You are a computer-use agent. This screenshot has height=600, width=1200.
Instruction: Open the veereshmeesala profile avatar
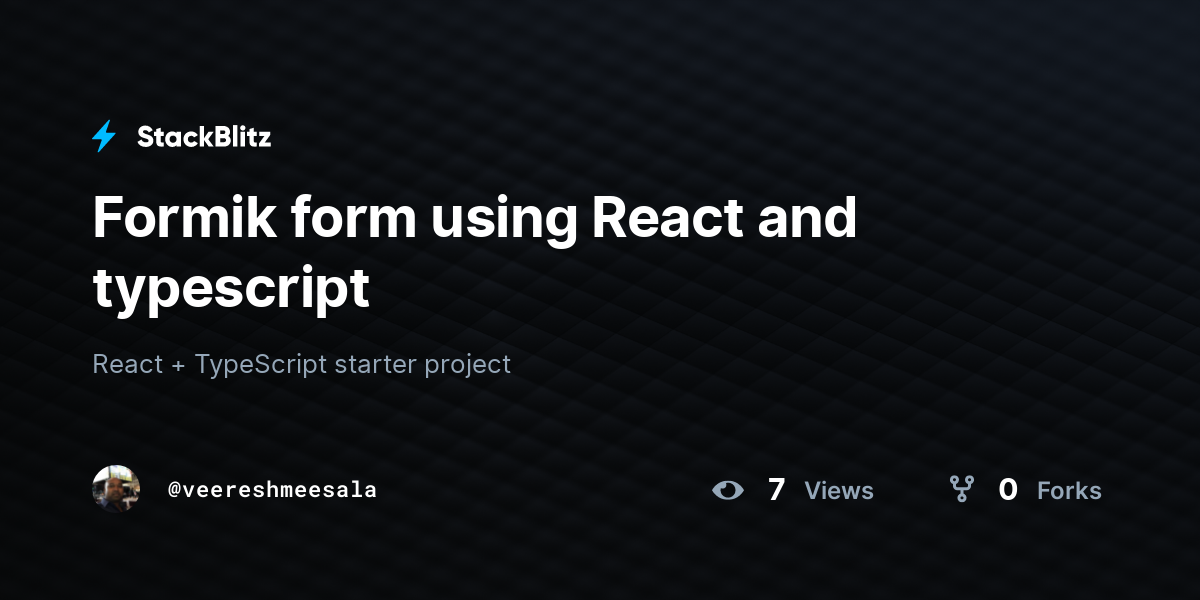click(x=116, y=489)
